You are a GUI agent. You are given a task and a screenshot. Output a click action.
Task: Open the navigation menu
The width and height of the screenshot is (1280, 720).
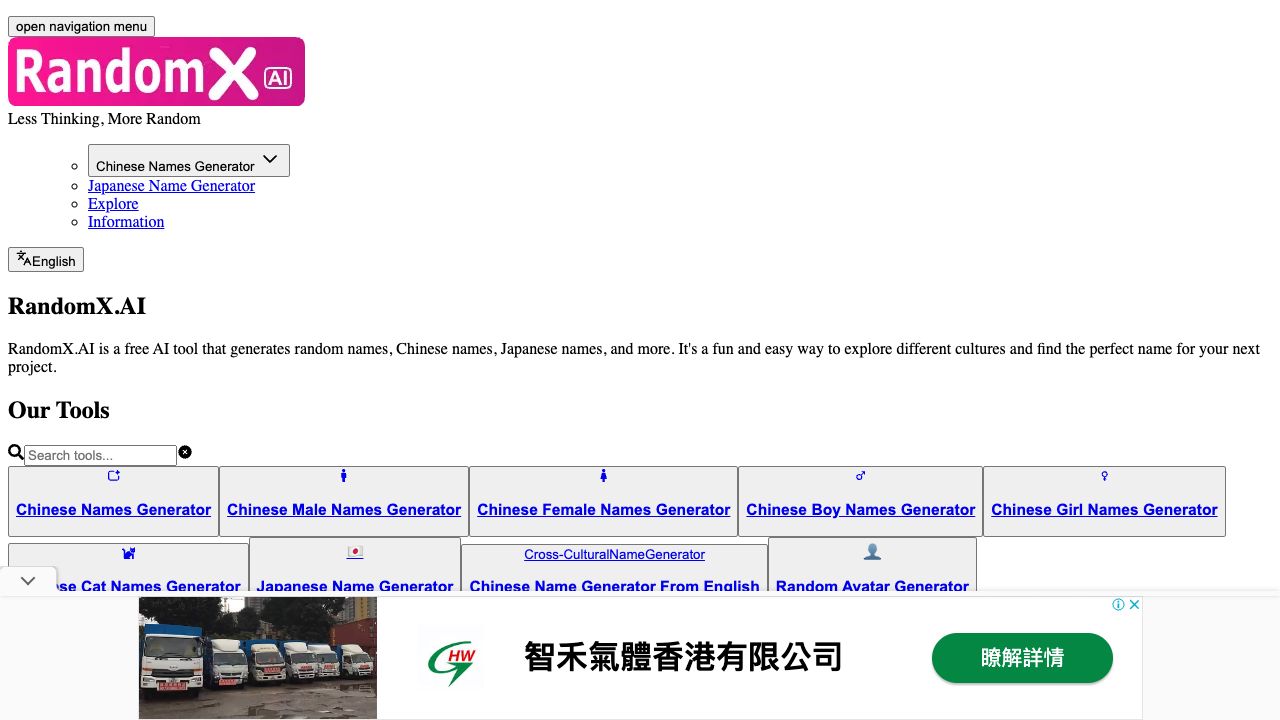[81, 26]
